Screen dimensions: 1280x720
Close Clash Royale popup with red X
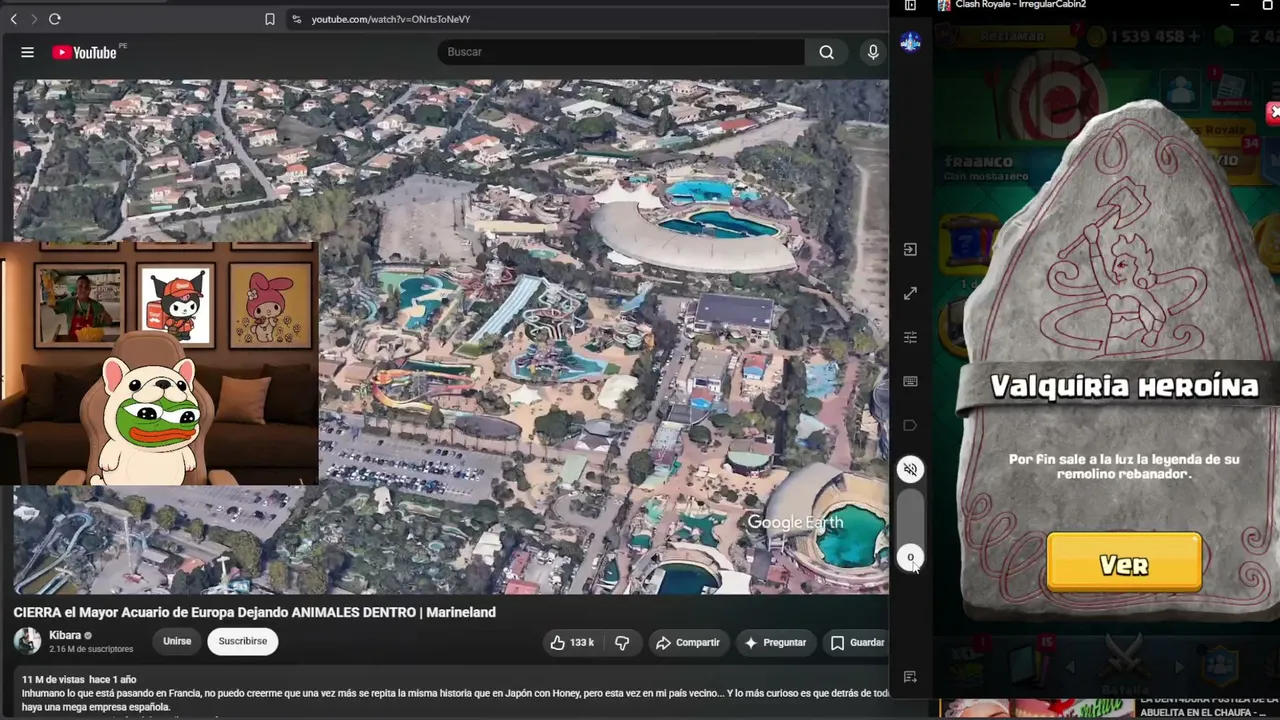pyautogui.click(x=1273, y=112)
